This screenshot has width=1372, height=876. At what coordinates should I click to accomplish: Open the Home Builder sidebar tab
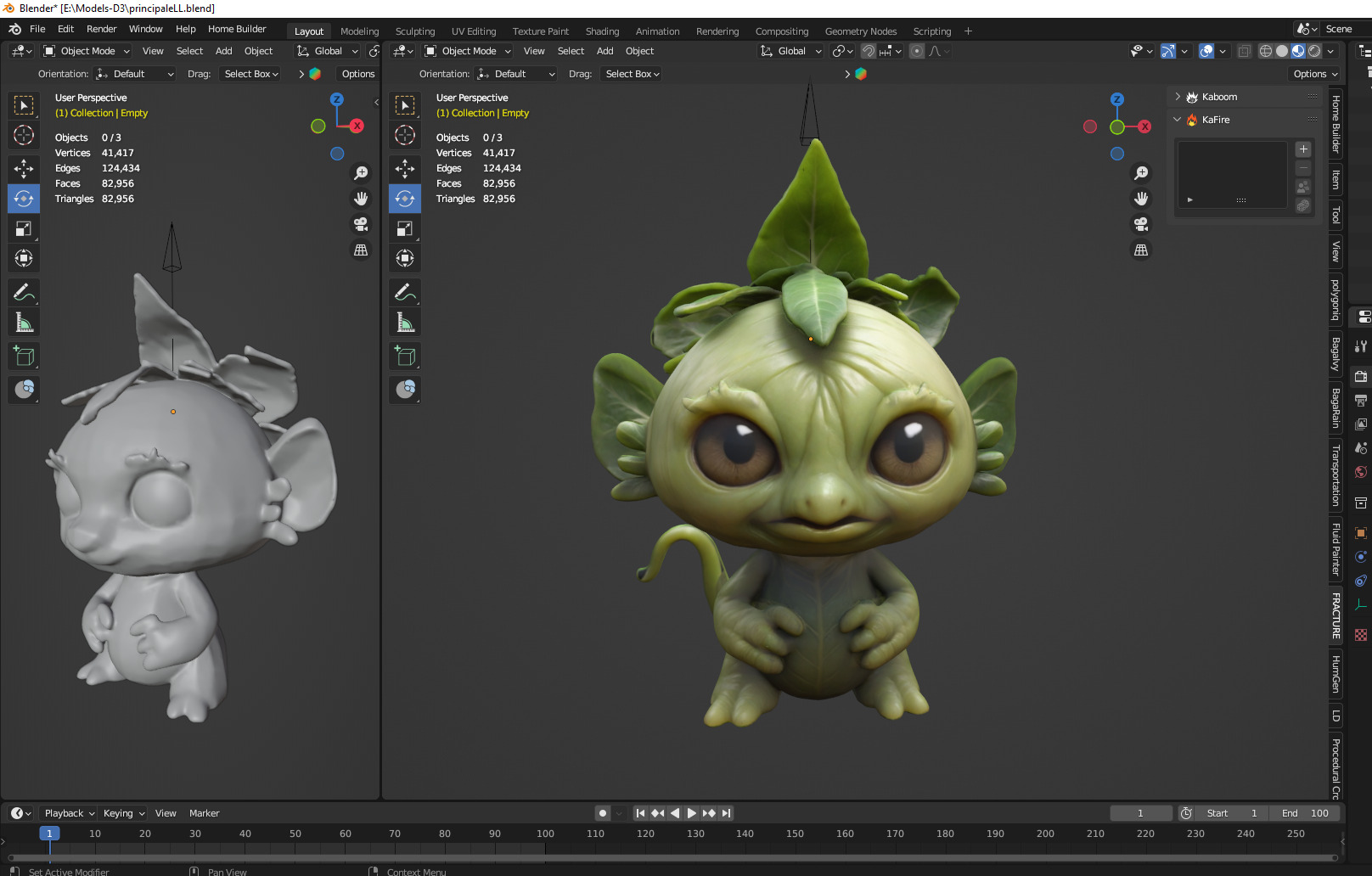(x=1335, y=124)
